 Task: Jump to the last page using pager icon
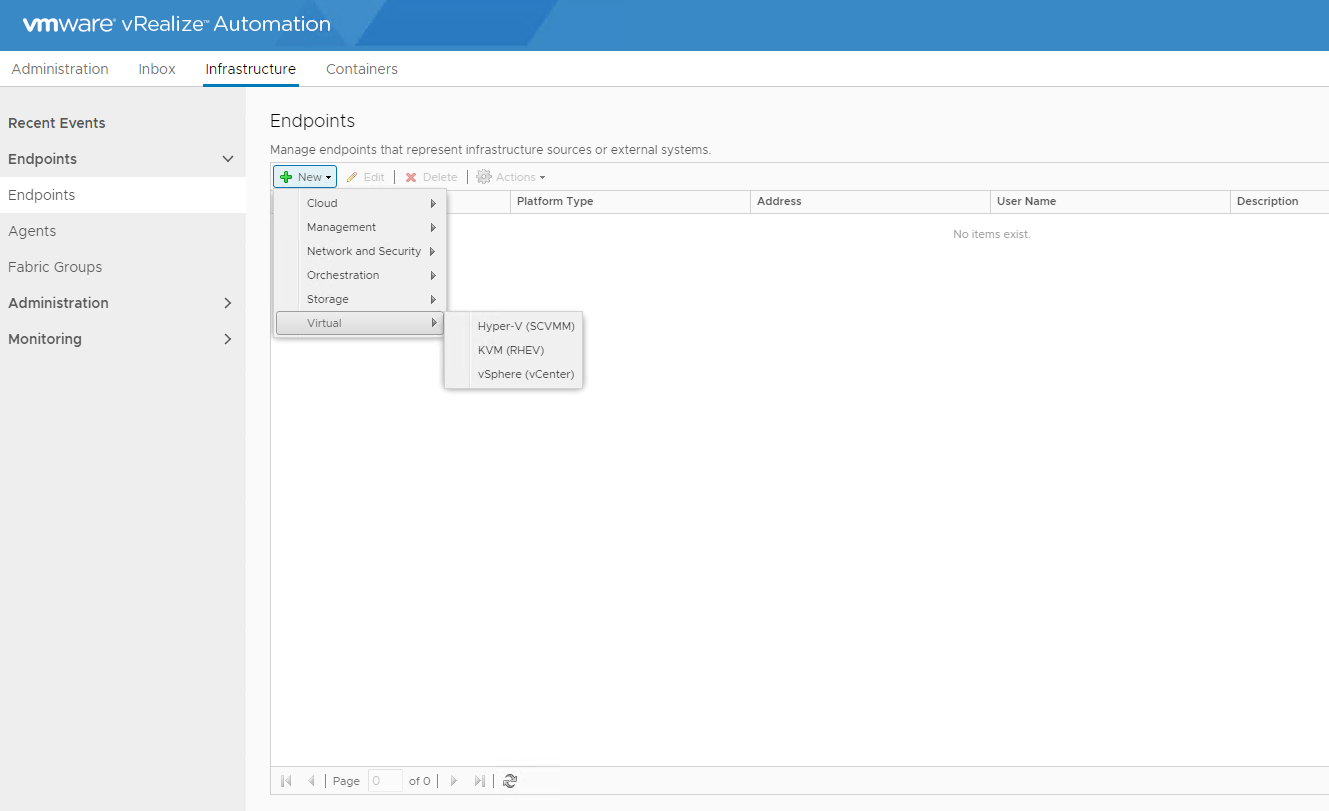pos(480,781)
